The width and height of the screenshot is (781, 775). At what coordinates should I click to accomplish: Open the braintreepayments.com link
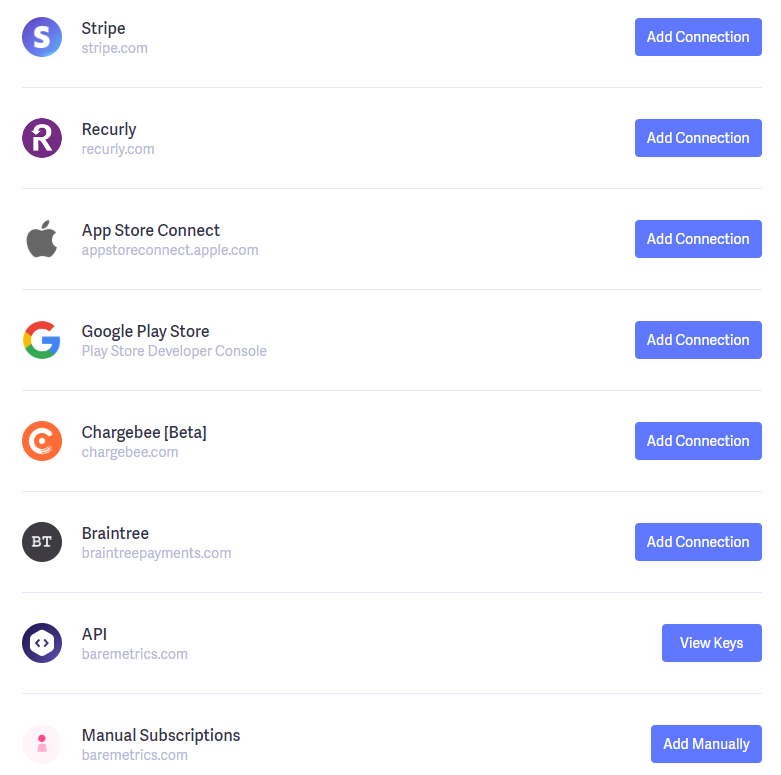tap(156, 553)
